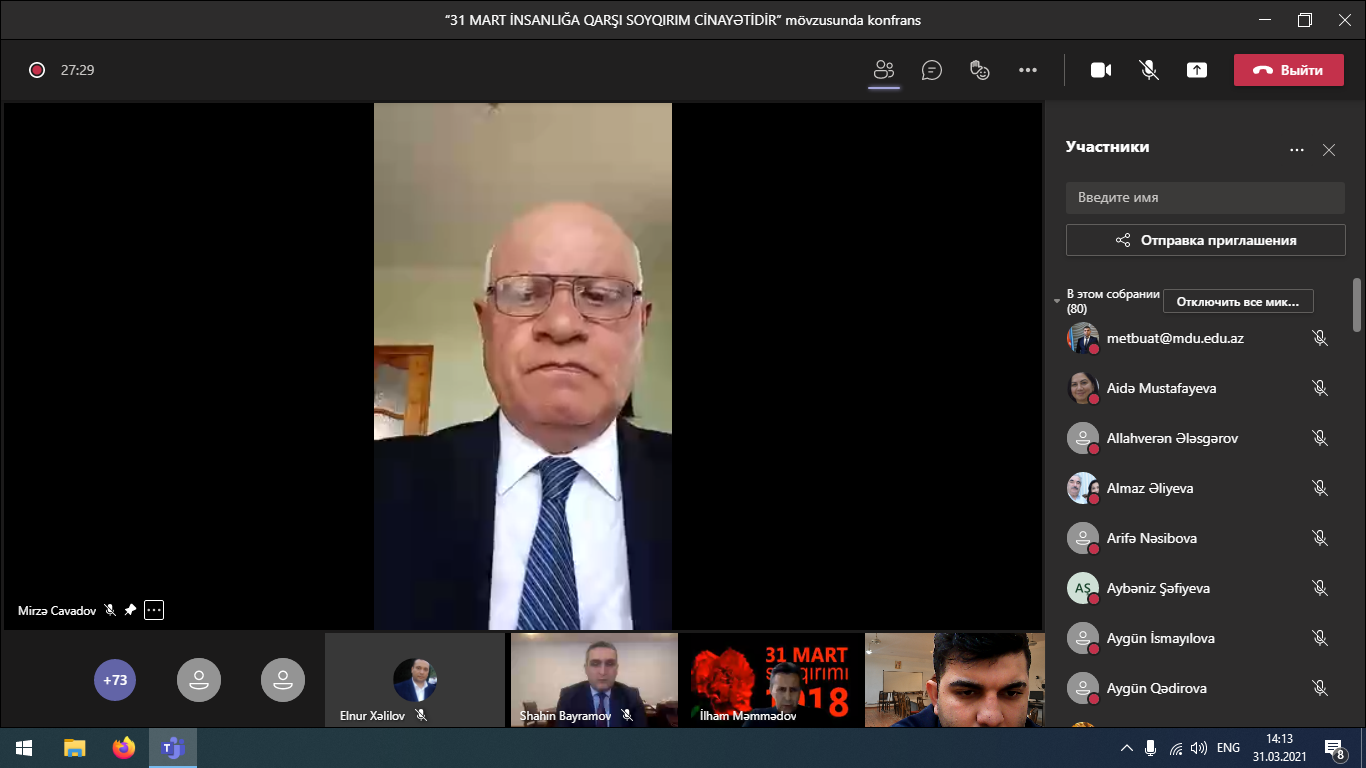Click the 'Введите имя' search field
1366x768 pixels.
tap(1205, 197)
